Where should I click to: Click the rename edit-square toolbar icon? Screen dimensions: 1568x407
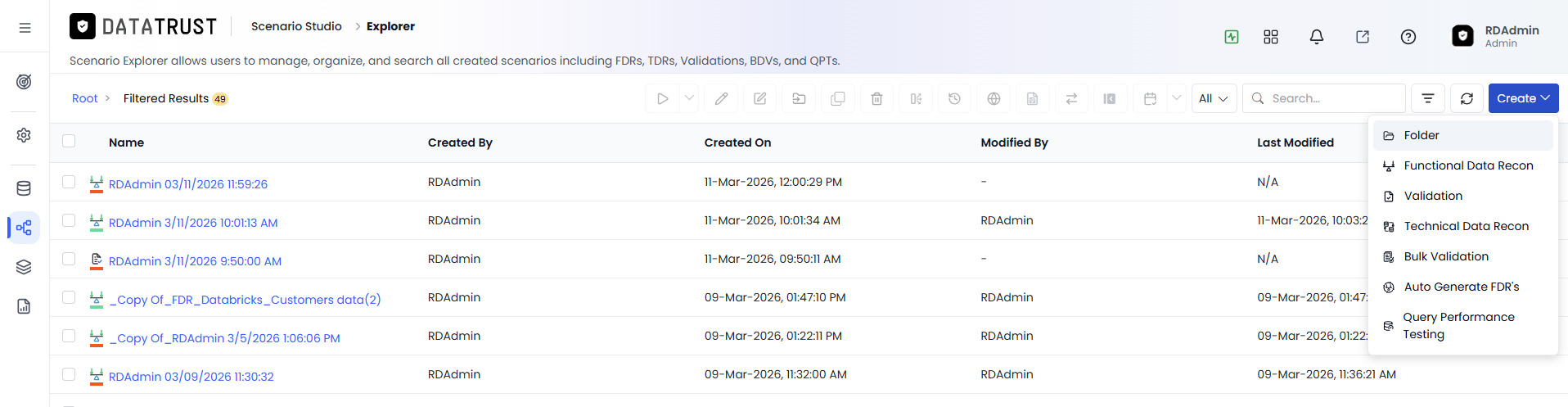760,98
